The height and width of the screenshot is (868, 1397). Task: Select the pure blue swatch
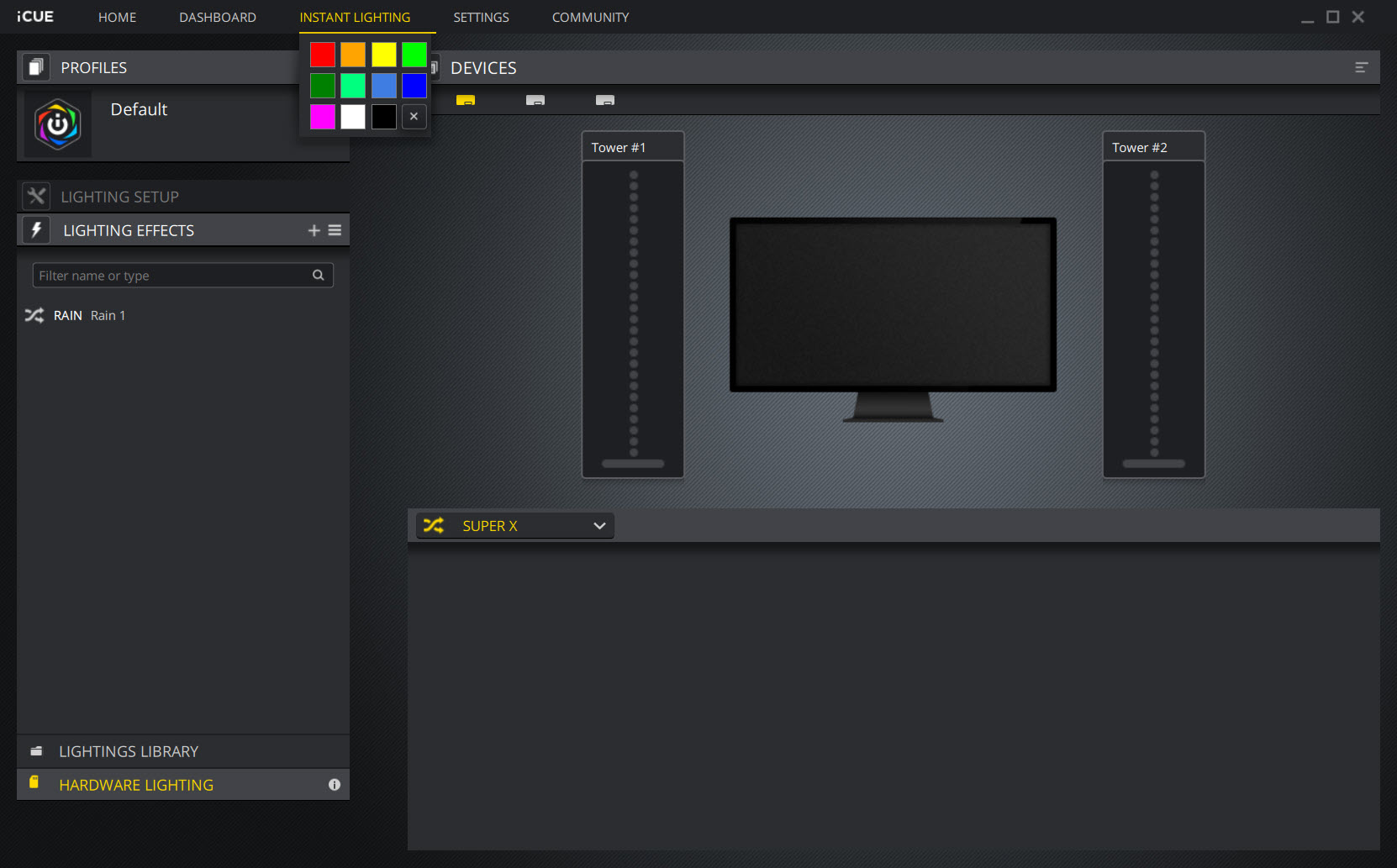pyautogui.click(x=414, y=86)
